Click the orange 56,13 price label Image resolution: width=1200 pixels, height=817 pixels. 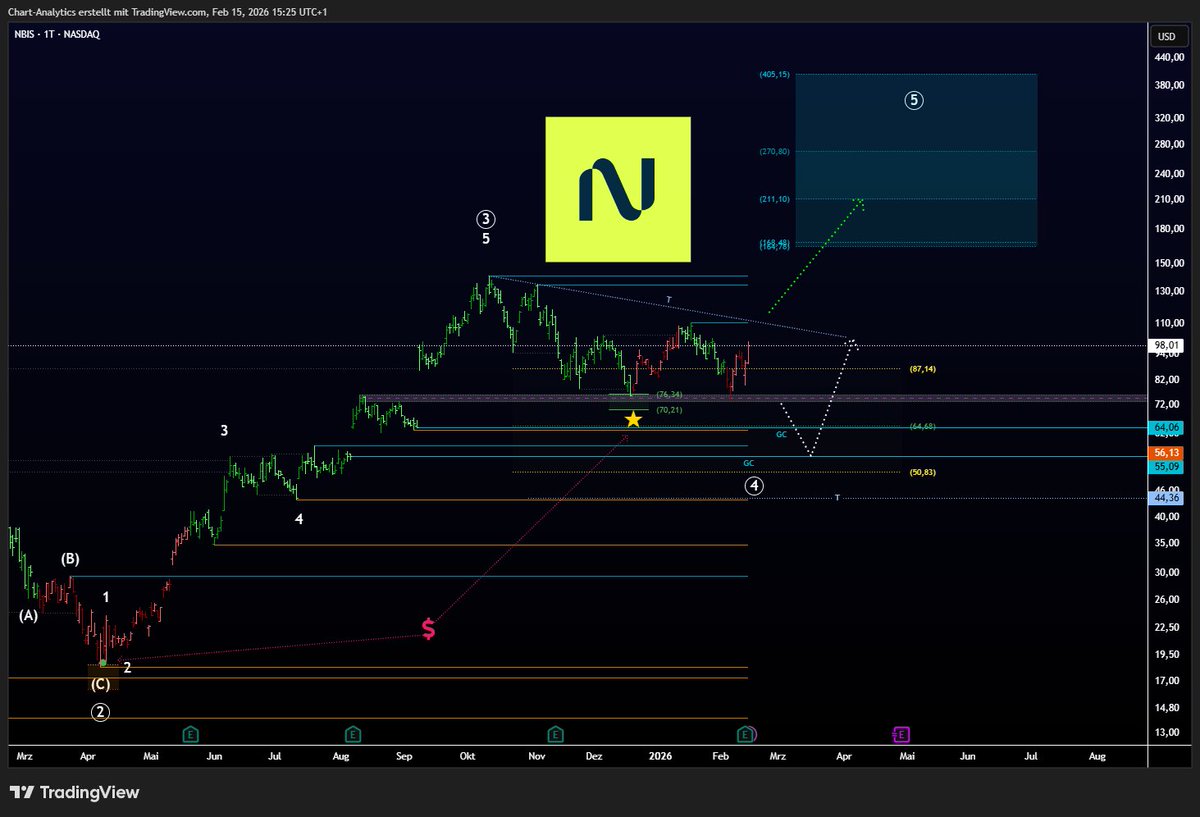tap(1167, 452)
